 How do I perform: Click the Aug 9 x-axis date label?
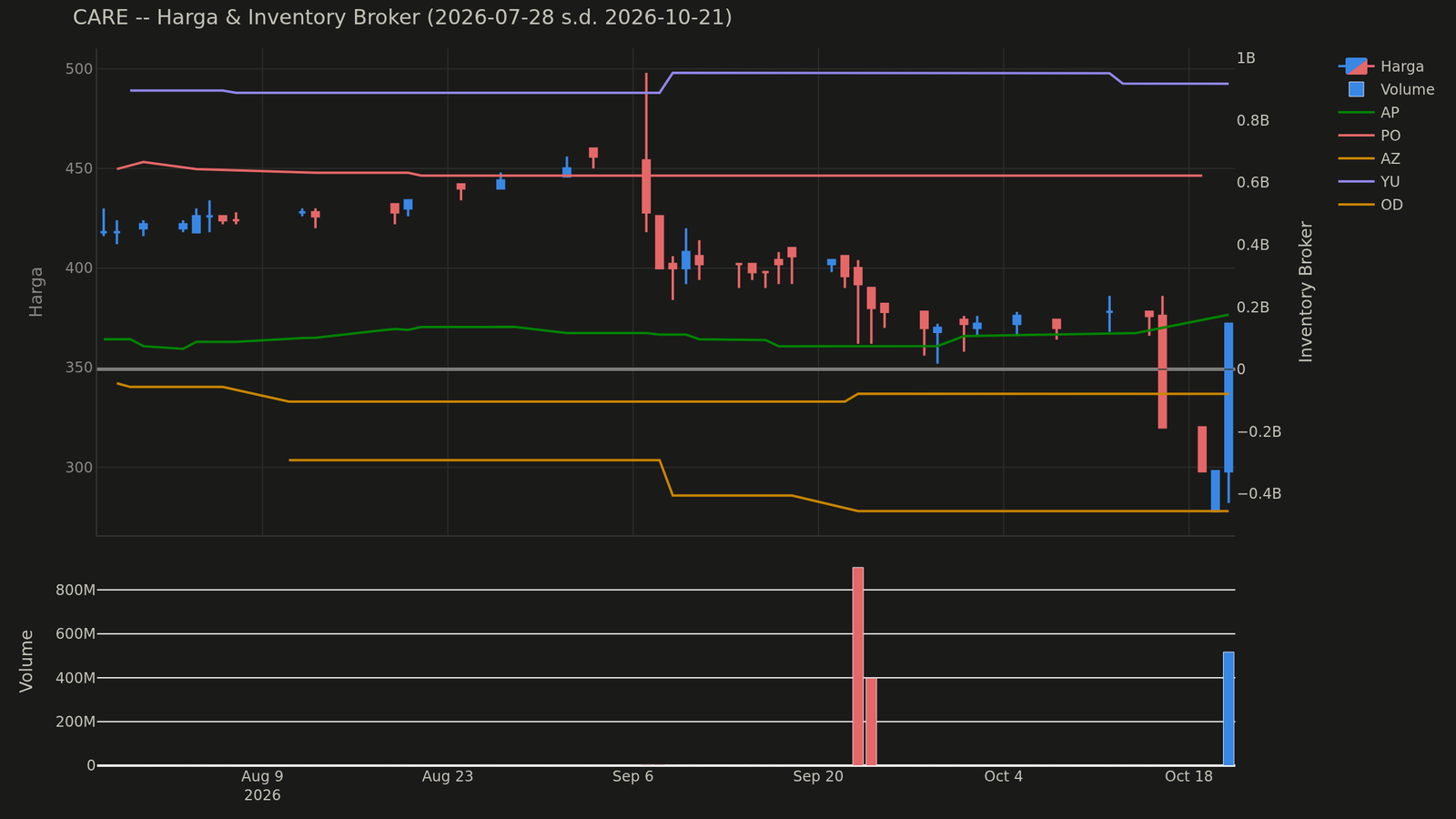[262, 776]
